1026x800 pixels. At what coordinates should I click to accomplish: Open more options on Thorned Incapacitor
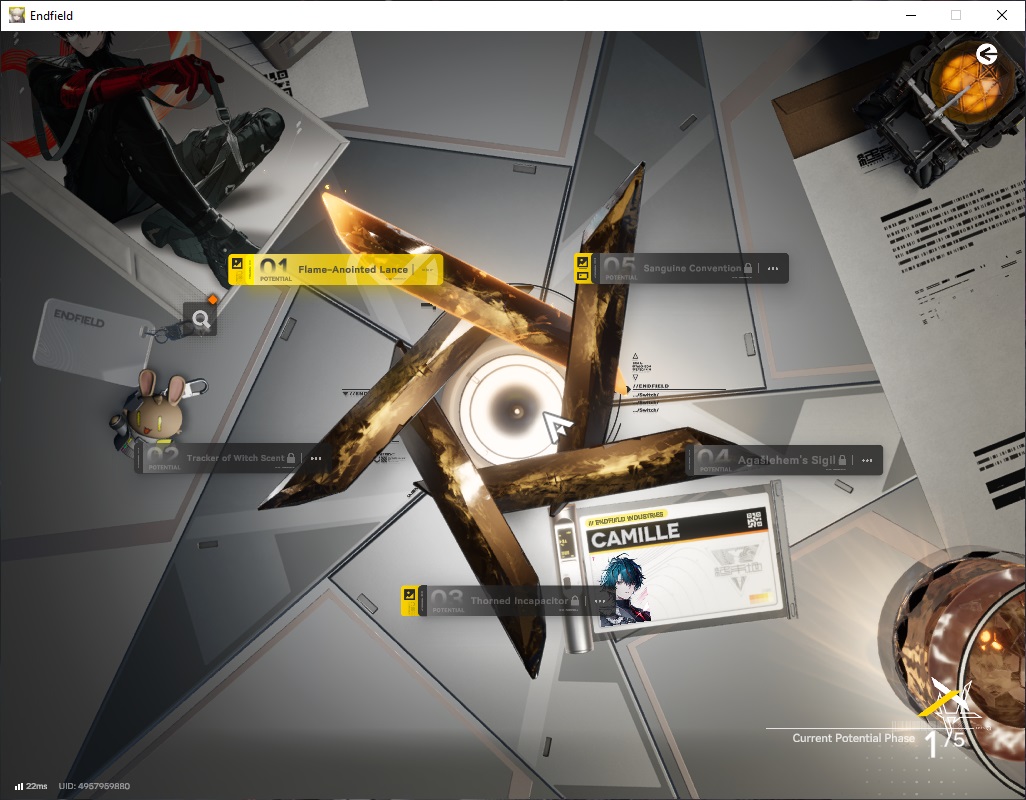(x=599, y=600)
